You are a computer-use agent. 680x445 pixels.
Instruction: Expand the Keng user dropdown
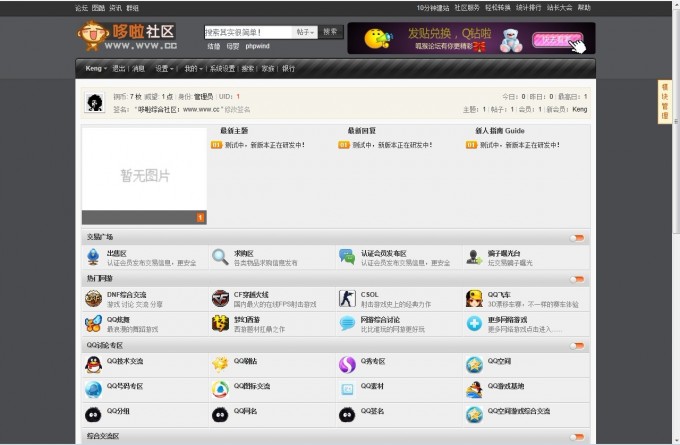(96, 69)
